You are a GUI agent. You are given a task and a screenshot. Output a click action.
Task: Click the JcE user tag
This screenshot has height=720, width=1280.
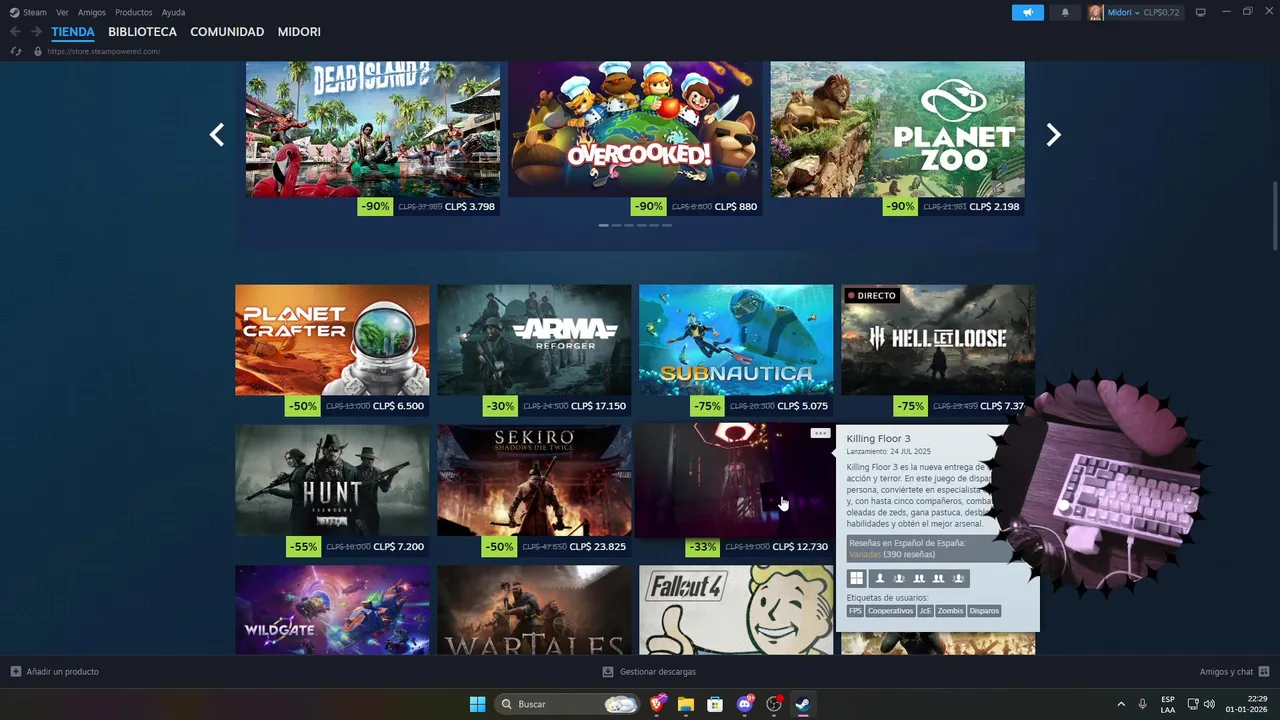click(925, 611)
